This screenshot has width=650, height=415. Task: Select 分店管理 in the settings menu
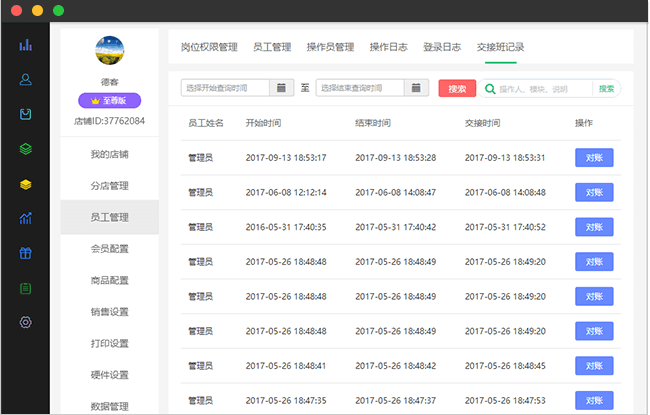click(x=109, y=186)
